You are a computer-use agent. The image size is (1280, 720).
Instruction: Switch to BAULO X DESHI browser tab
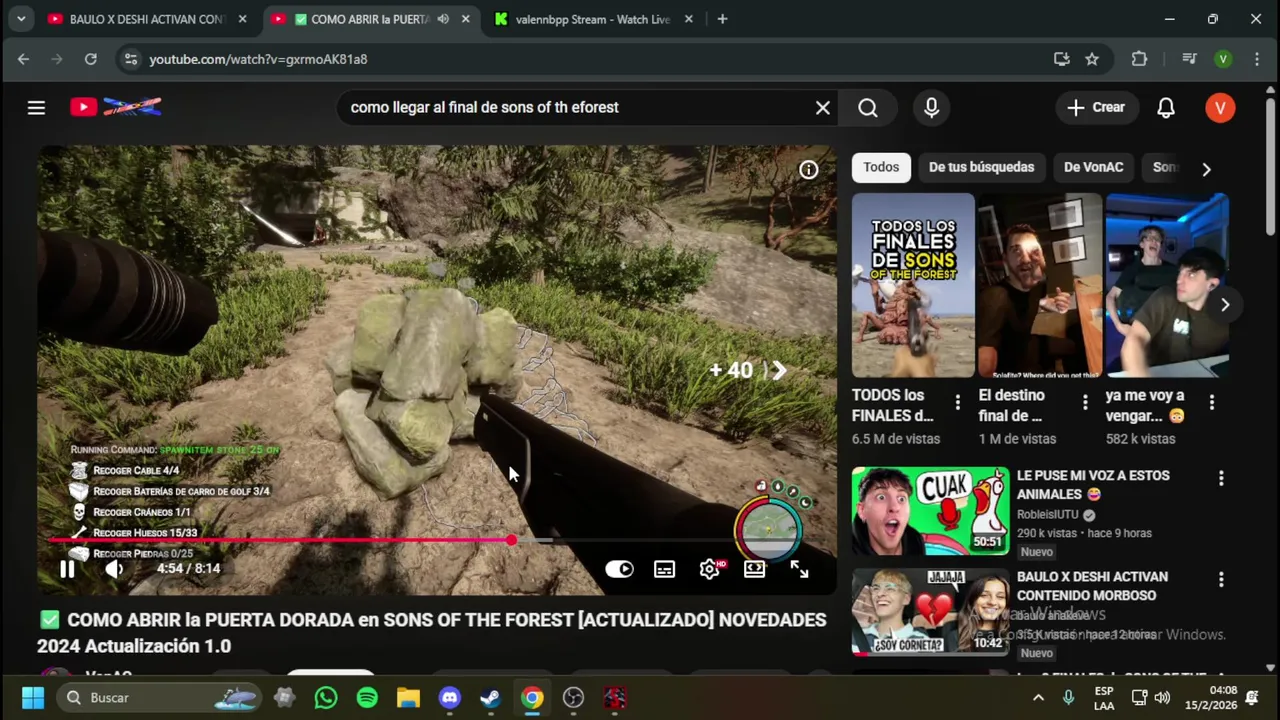click(x=147, y=19)
